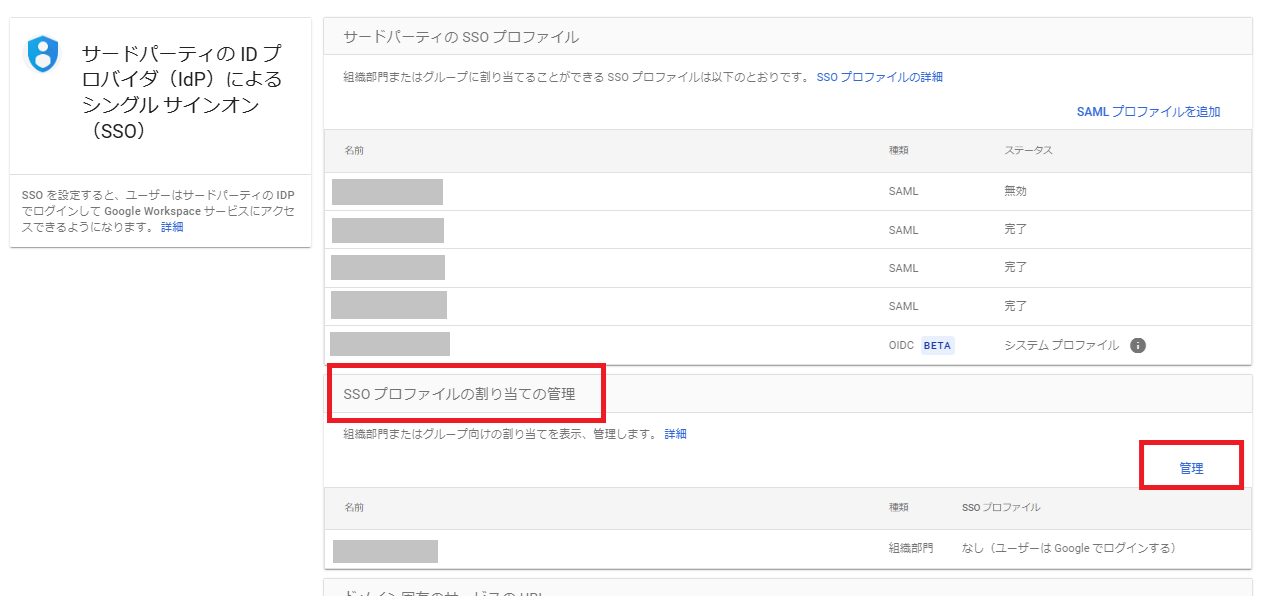Open the 詳細 link in the left SSO card
Screen dimensions: 1284x596
[x=172, y=227]
